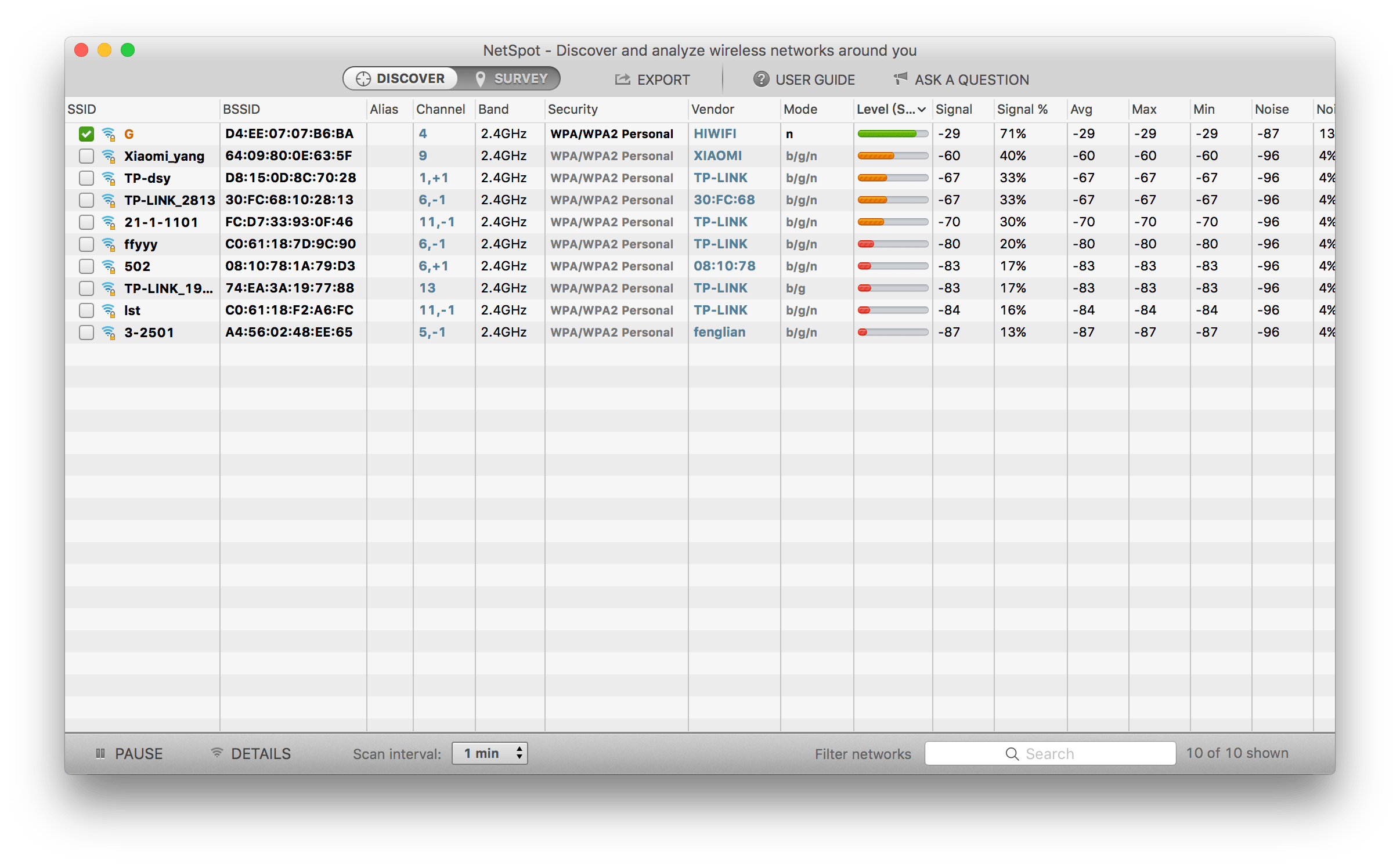Click the magnifier icon in search field
Viewport: 1400px width, 867px height.
point(1012,754)
